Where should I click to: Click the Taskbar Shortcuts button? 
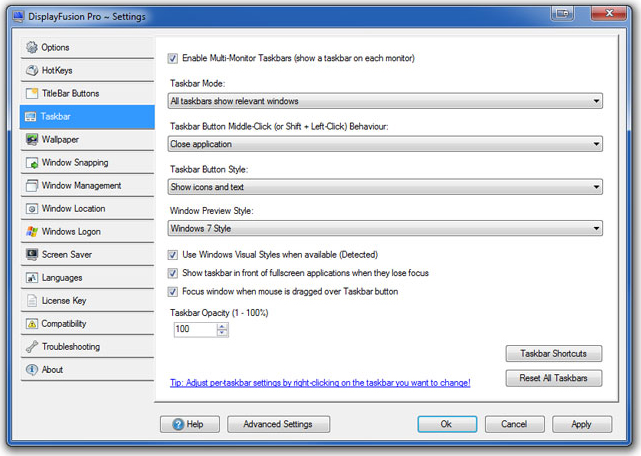(x=554, y=353)
